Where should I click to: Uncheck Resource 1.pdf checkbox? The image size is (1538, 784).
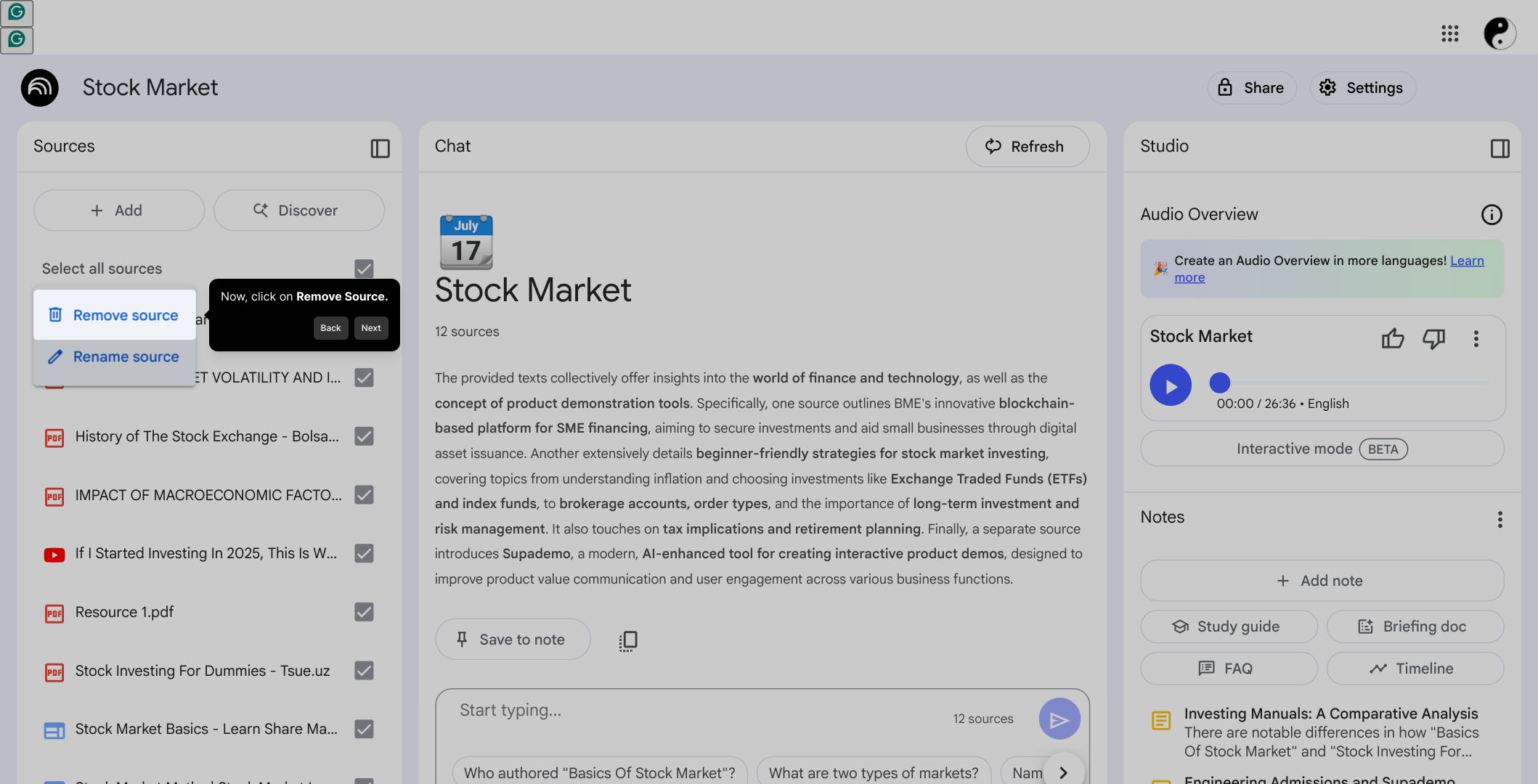coord(364,612)
